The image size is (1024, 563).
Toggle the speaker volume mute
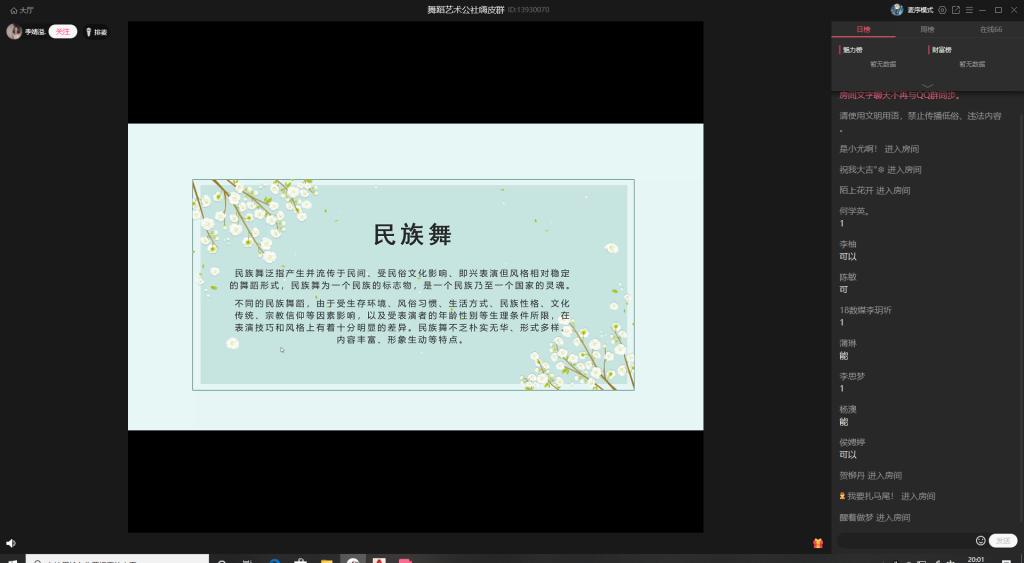[x=11, y=543]
